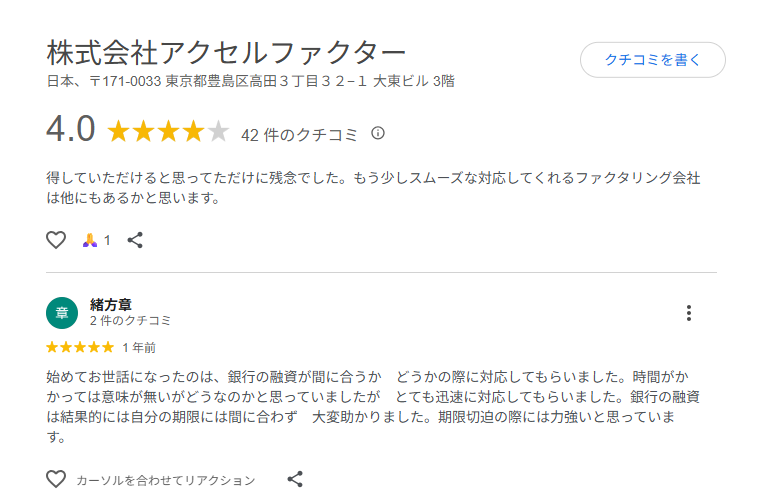The height and width of the screenshot is (497, 763).
Task: Click the クチコミを書く button
Action: pos(652,60)
